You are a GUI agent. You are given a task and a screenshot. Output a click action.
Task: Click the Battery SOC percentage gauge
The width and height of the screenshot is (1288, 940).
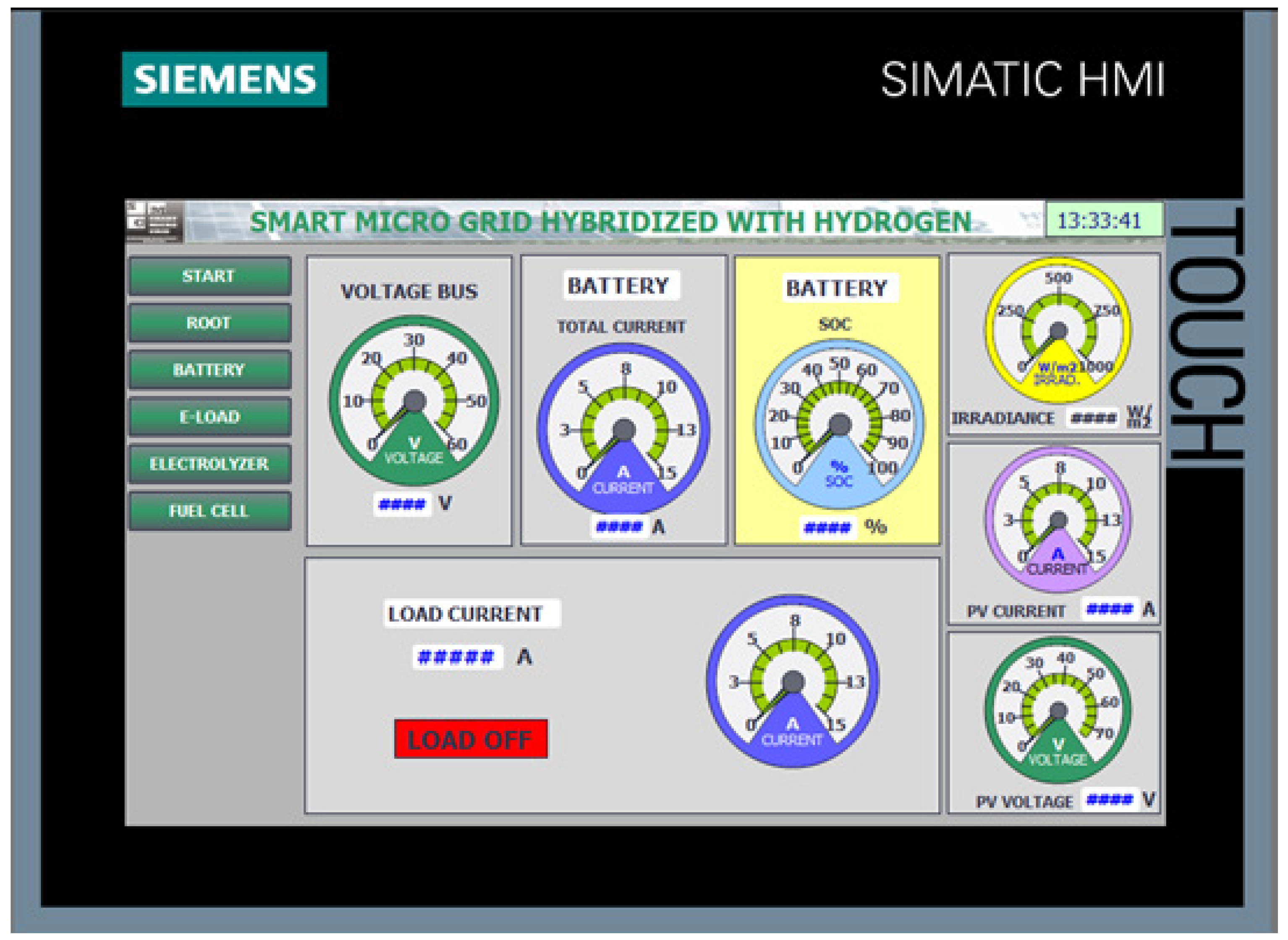(x=839, y=425)
